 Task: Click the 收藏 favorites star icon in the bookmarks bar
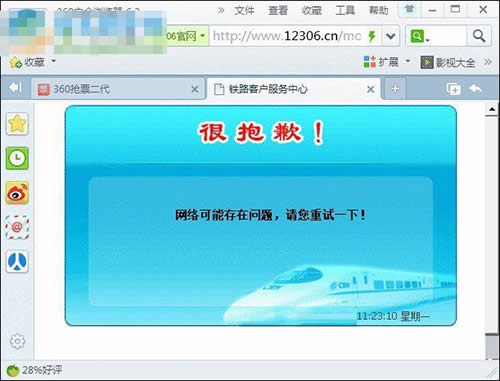coord(16,62)
